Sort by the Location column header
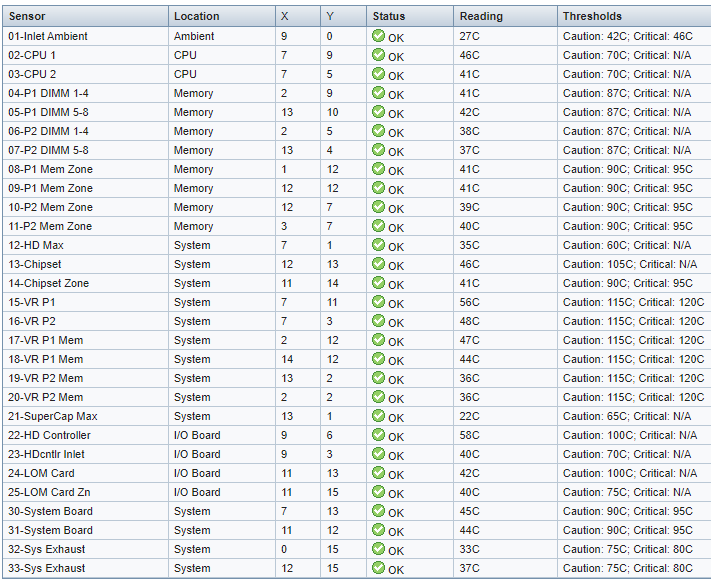The image size is (711, 579). (197, 16)
